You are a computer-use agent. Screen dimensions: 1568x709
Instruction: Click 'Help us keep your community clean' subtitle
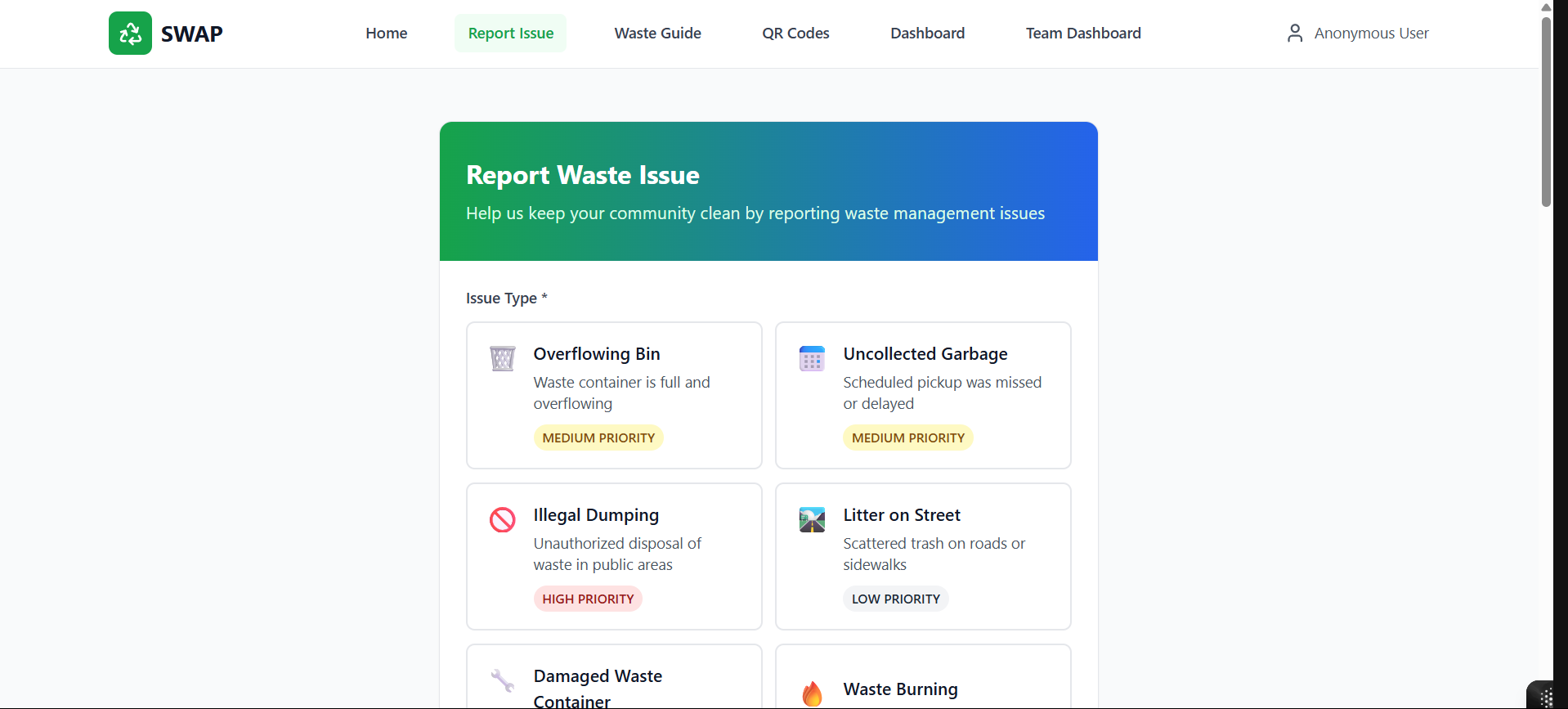pyautogui.click(x=755, y=213)
